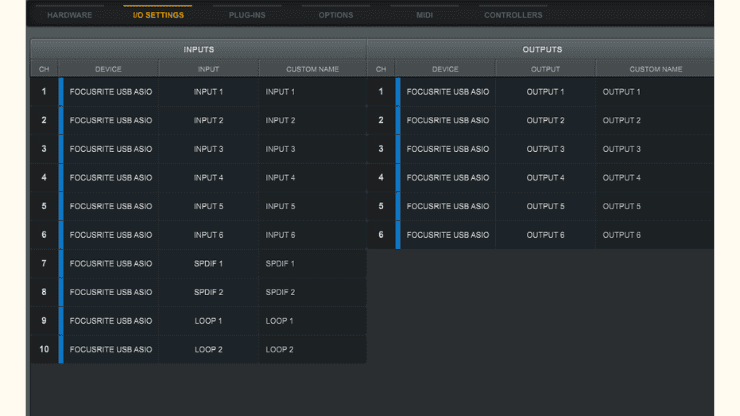
Task: Click the INPUTS section header
Action: coord(199,50)
